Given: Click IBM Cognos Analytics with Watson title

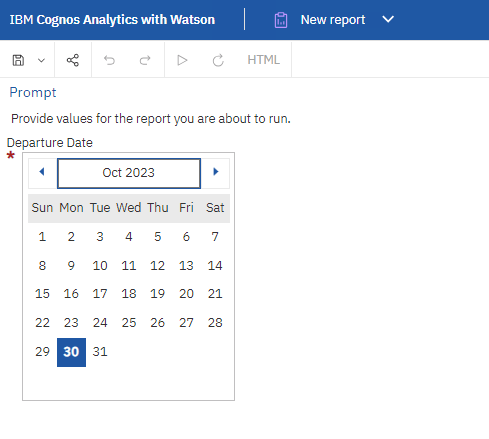Looking at the screenshot, I should 112,20.
